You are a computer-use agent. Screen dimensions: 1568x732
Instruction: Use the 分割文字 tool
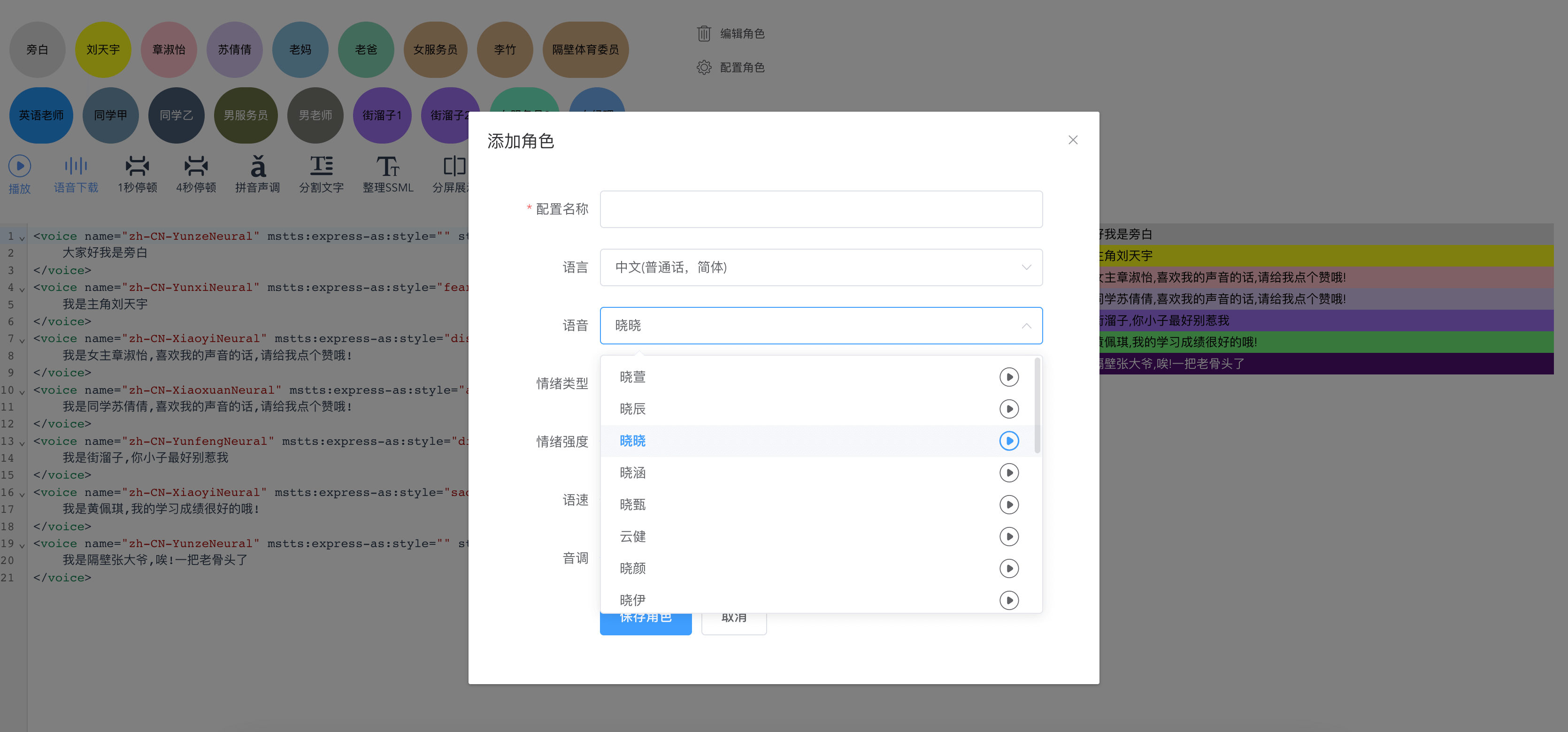click(x=322, y=165)
